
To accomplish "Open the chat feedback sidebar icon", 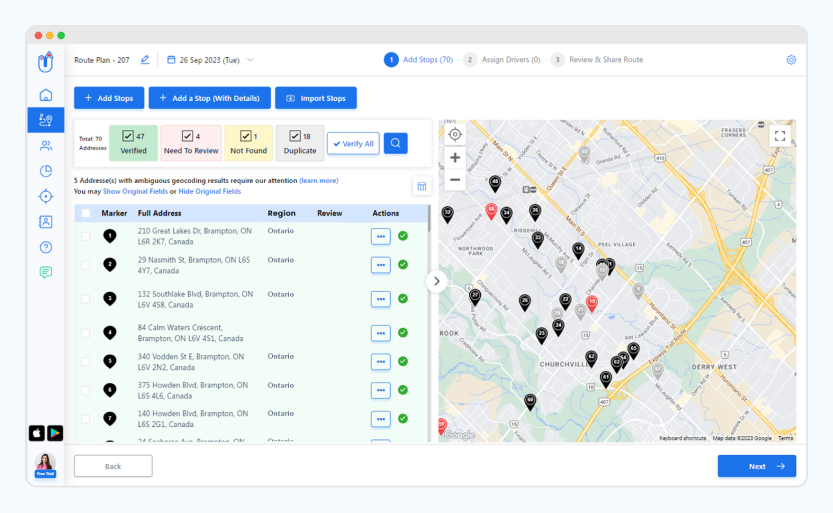I will pos(46,272).
